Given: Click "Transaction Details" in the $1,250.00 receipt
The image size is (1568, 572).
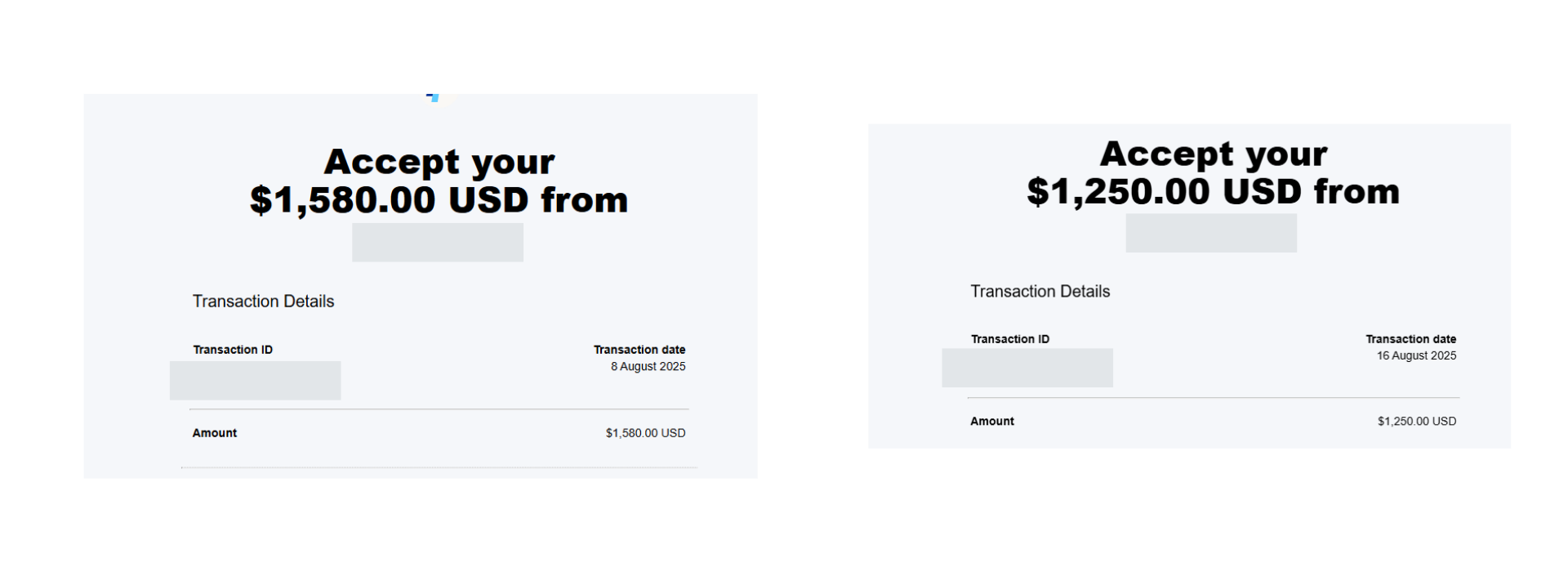Looking at the screenshot, I should [x=1040, y=292].
